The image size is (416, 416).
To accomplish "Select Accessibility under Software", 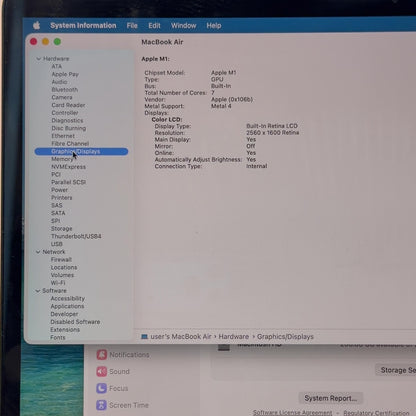I will (68, 298).
